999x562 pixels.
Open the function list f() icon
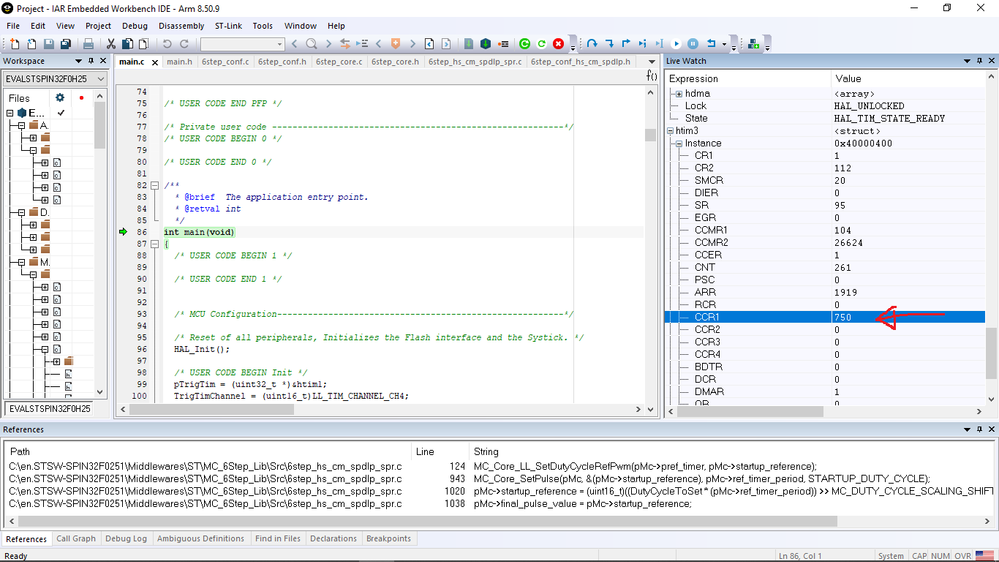click(652, 76)
